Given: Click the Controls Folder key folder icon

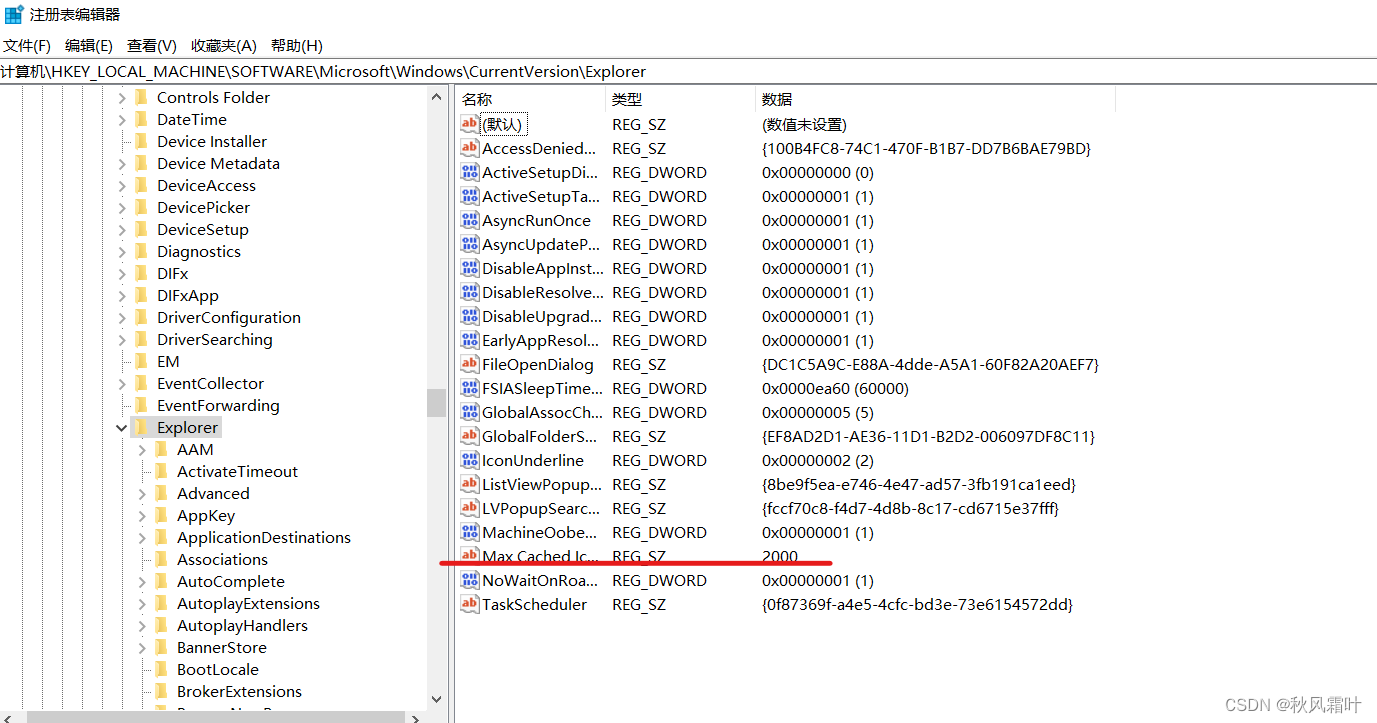Looking at the screenshot, I should tap(141, 97).
